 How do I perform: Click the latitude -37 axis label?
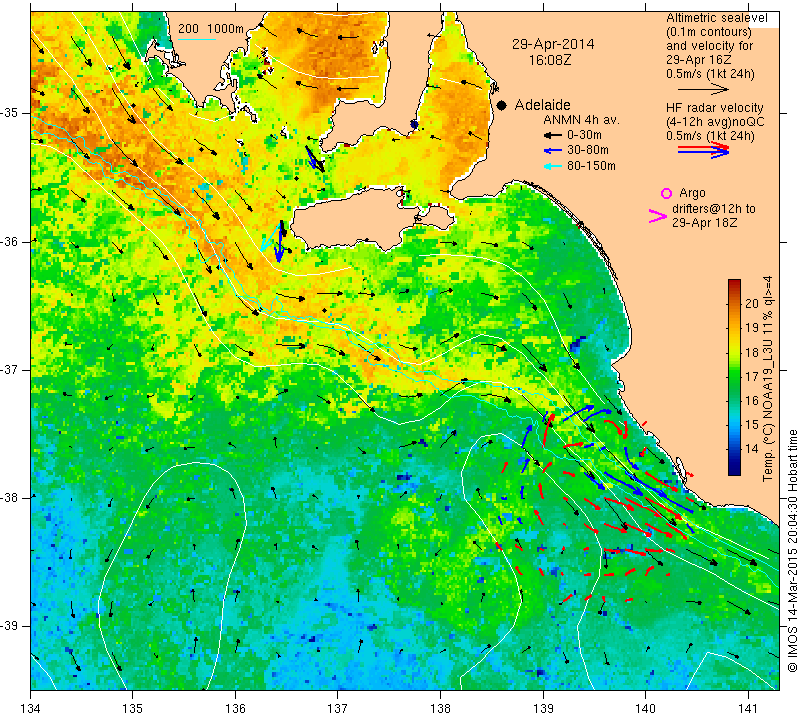pos(10,368)
